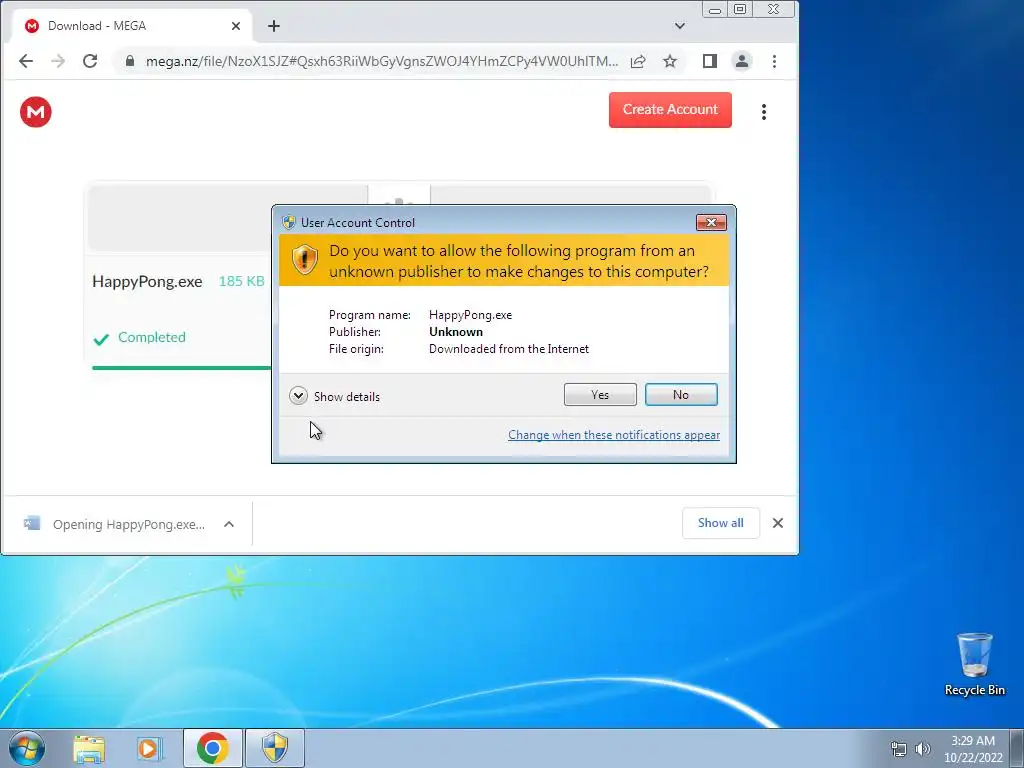Open Windows Explorer from taskbar
The width and height of the screenshot is (1024, 768).
(89, 748)
